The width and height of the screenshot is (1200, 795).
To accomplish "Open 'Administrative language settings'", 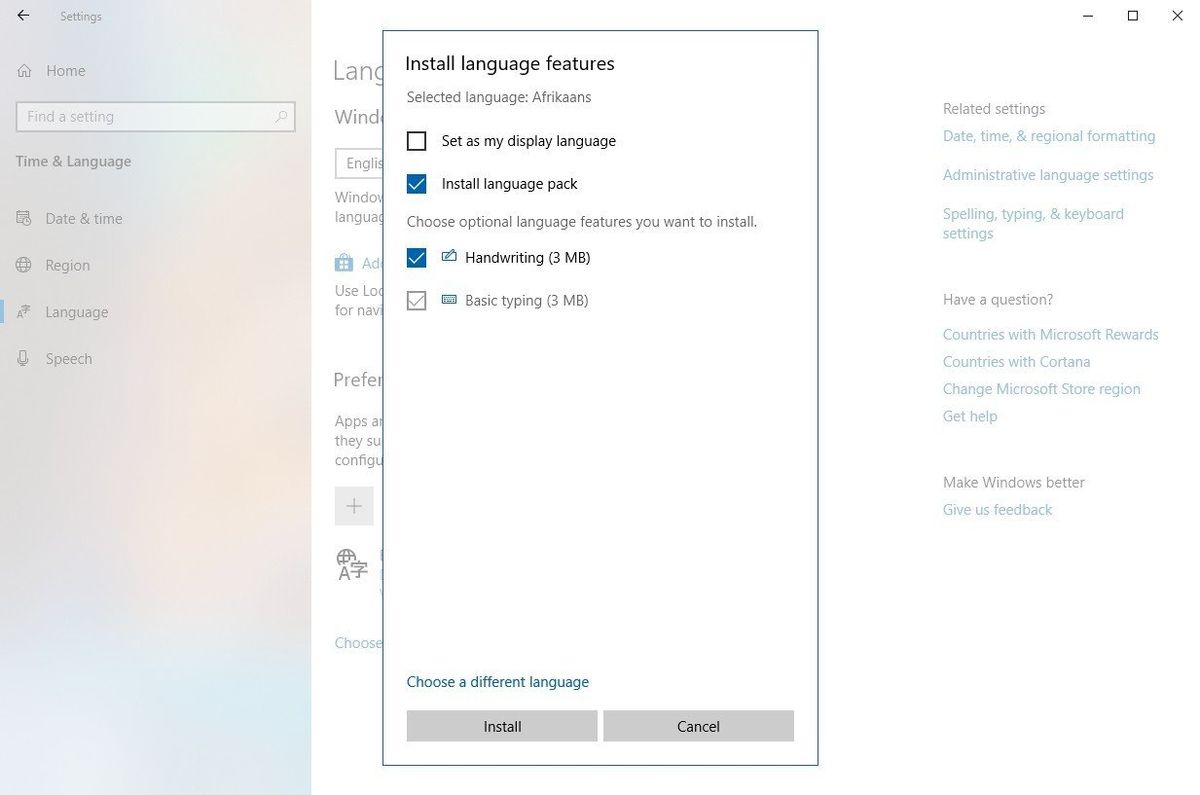I will click(1047, 174).
